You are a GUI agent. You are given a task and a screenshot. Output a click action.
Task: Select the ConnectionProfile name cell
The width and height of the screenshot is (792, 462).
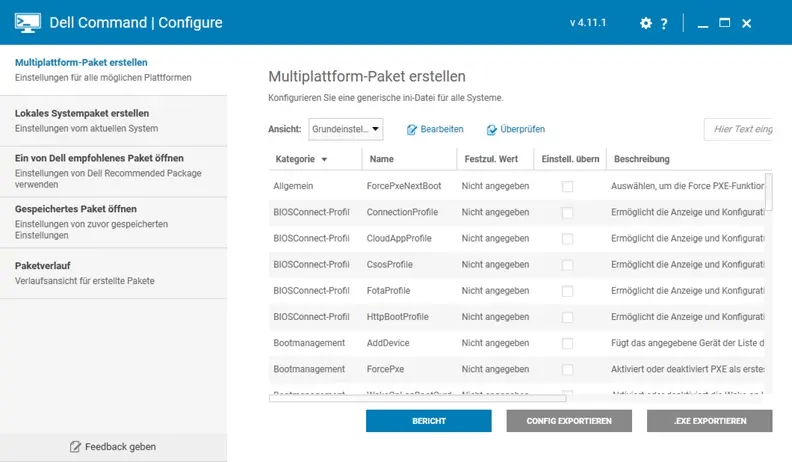(402, 212)
